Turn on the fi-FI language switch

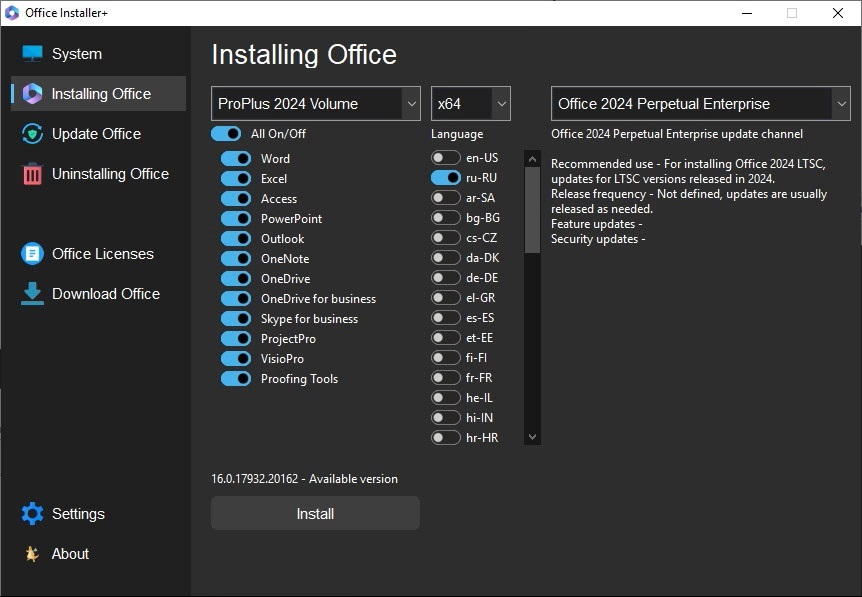tap(446, 357)
